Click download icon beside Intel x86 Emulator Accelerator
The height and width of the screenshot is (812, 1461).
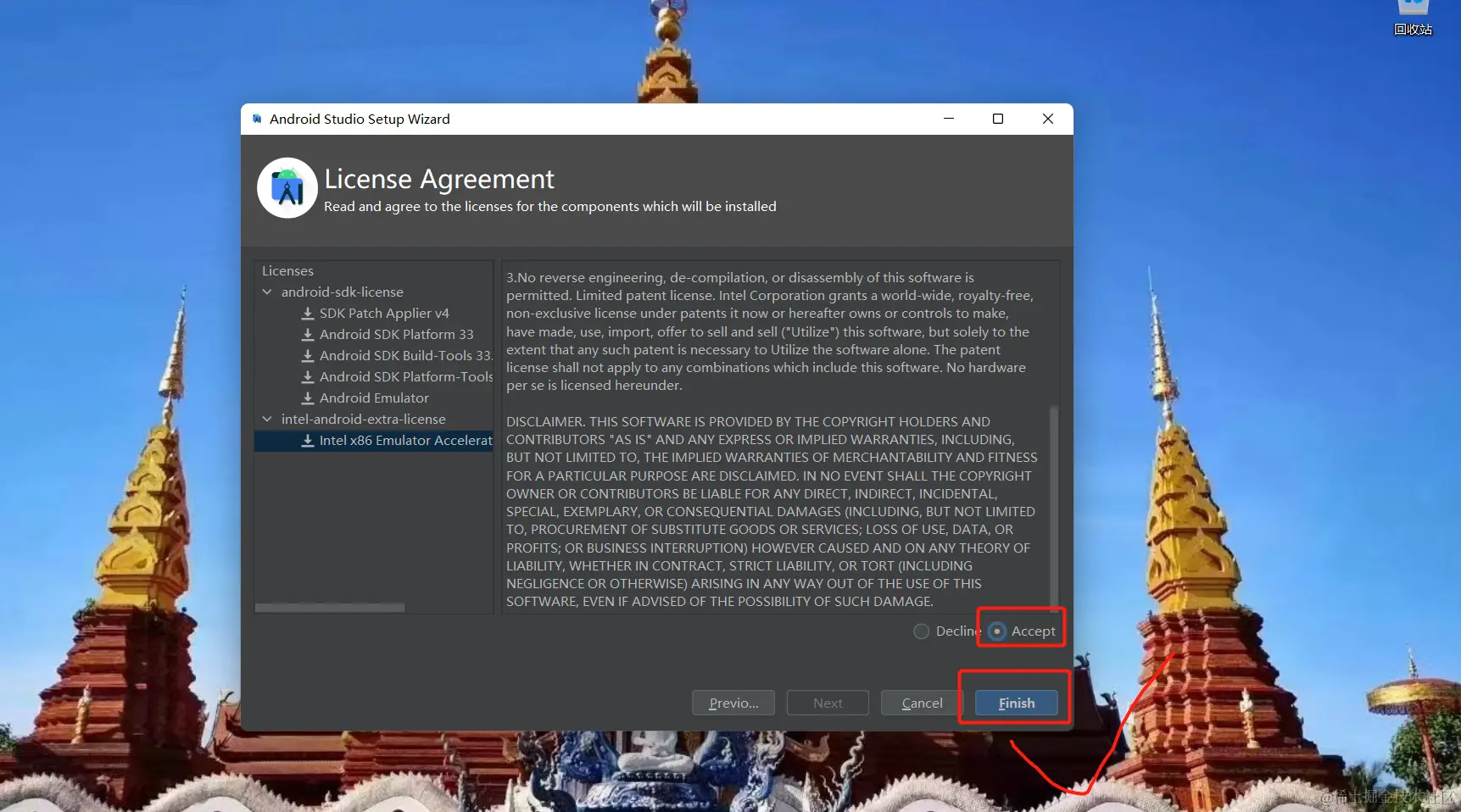coord(308,441)
